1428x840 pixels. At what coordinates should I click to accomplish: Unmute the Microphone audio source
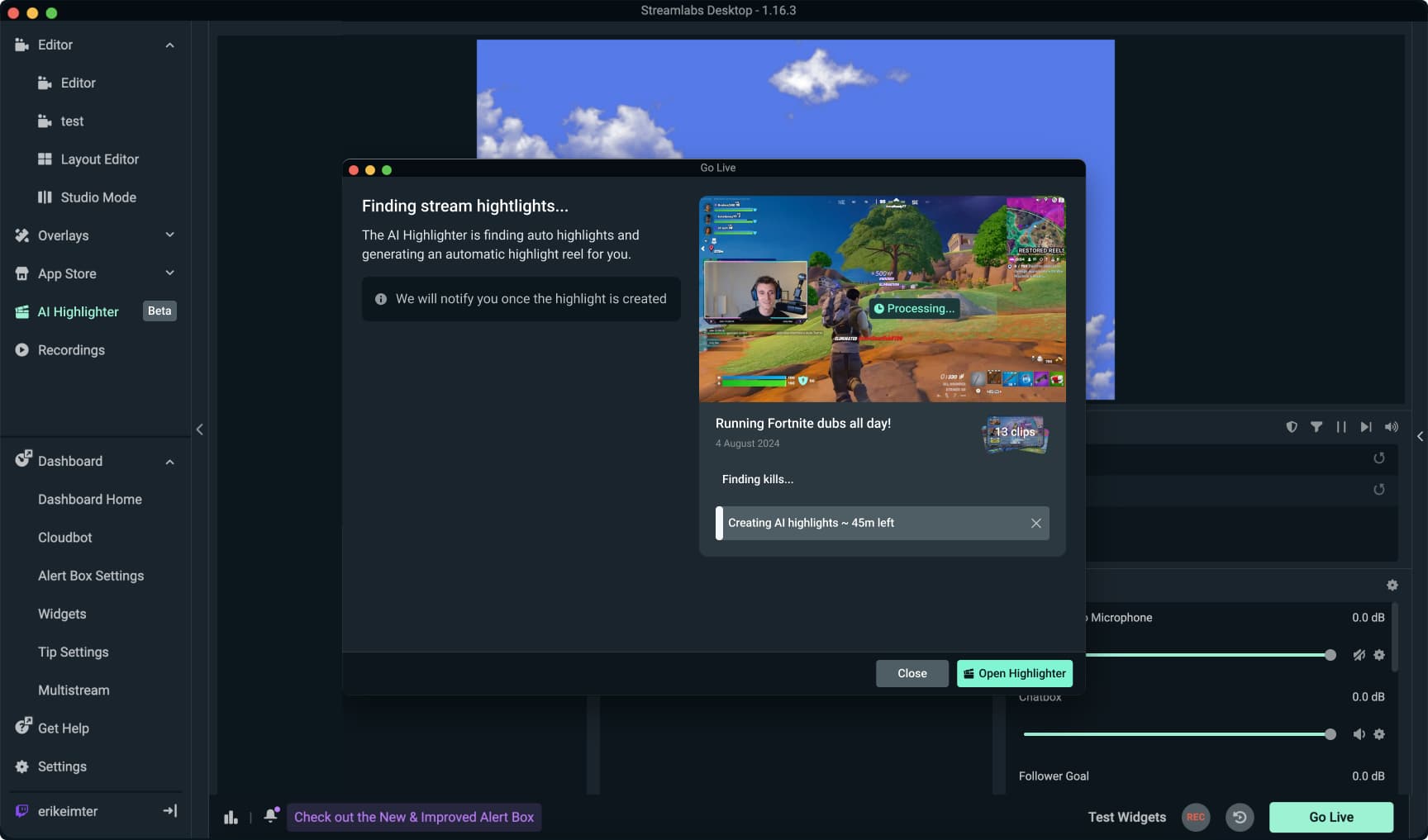[1359, 655]
